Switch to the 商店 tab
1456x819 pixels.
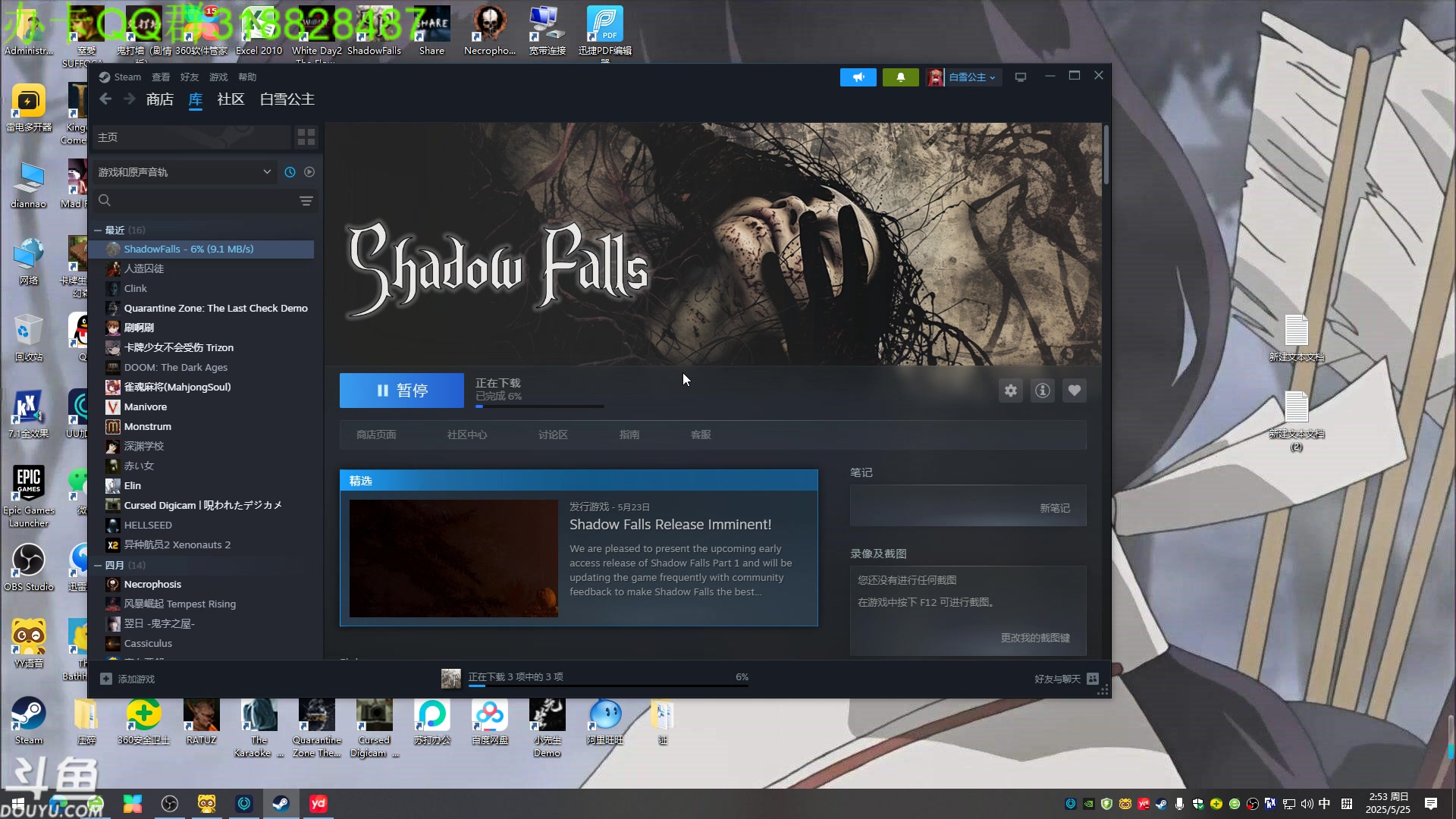[160, 99]
